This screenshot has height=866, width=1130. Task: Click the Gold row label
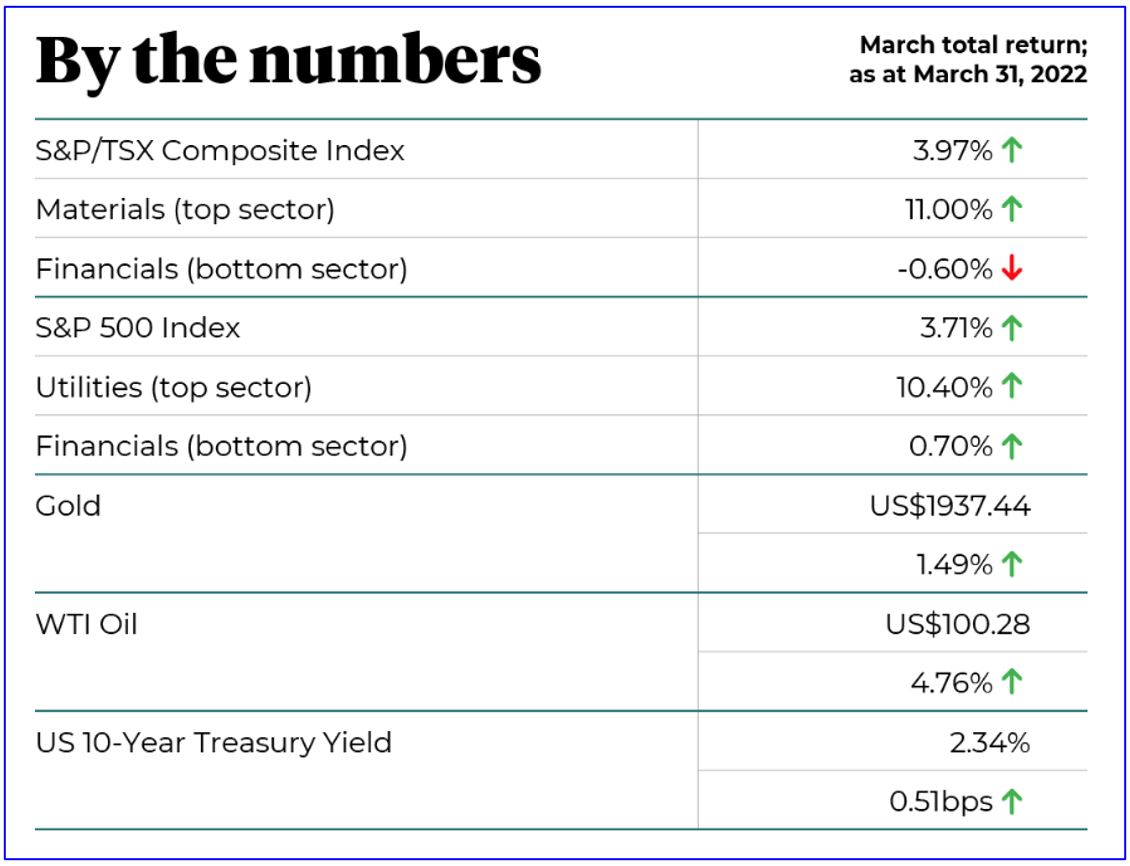[x=68, y=505]
